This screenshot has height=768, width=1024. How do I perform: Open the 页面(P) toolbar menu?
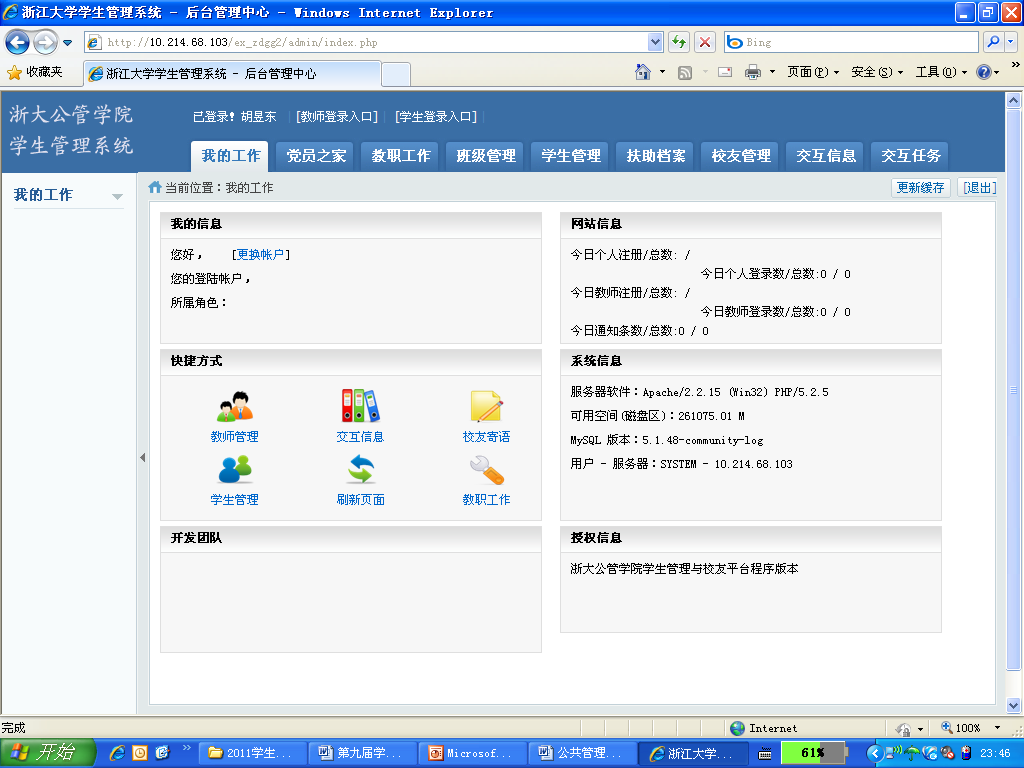tap(812, 72)
